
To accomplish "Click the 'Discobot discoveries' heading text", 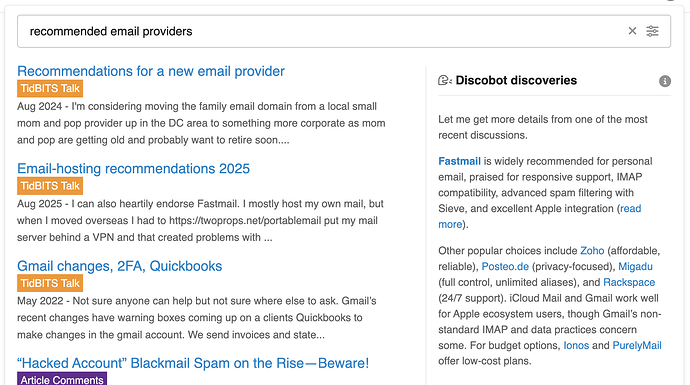I will (516, 80).
